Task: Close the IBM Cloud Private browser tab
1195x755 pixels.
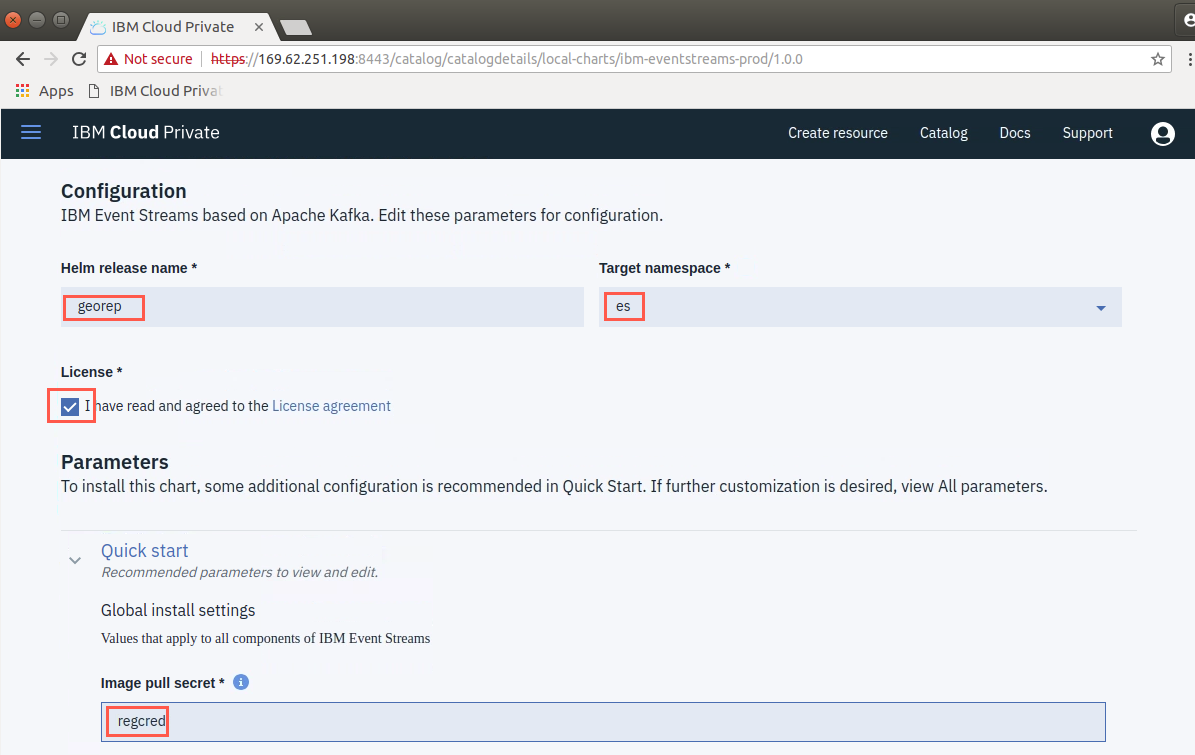Action: click(259, 27)
